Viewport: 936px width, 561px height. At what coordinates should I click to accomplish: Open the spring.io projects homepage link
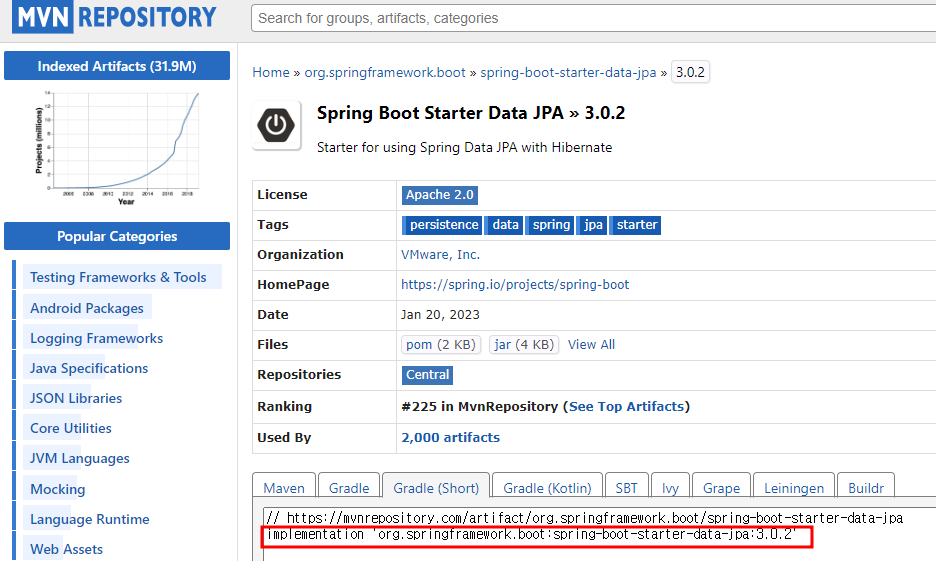[515, 285]
